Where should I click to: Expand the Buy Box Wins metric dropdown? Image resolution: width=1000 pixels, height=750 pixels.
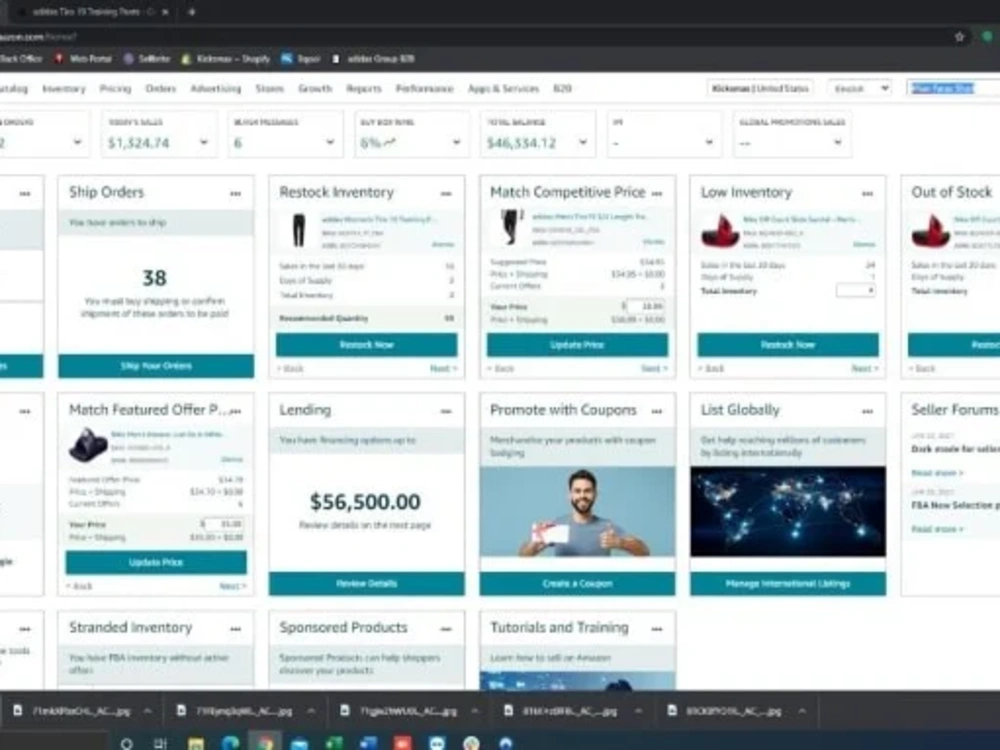pos(456,142)
